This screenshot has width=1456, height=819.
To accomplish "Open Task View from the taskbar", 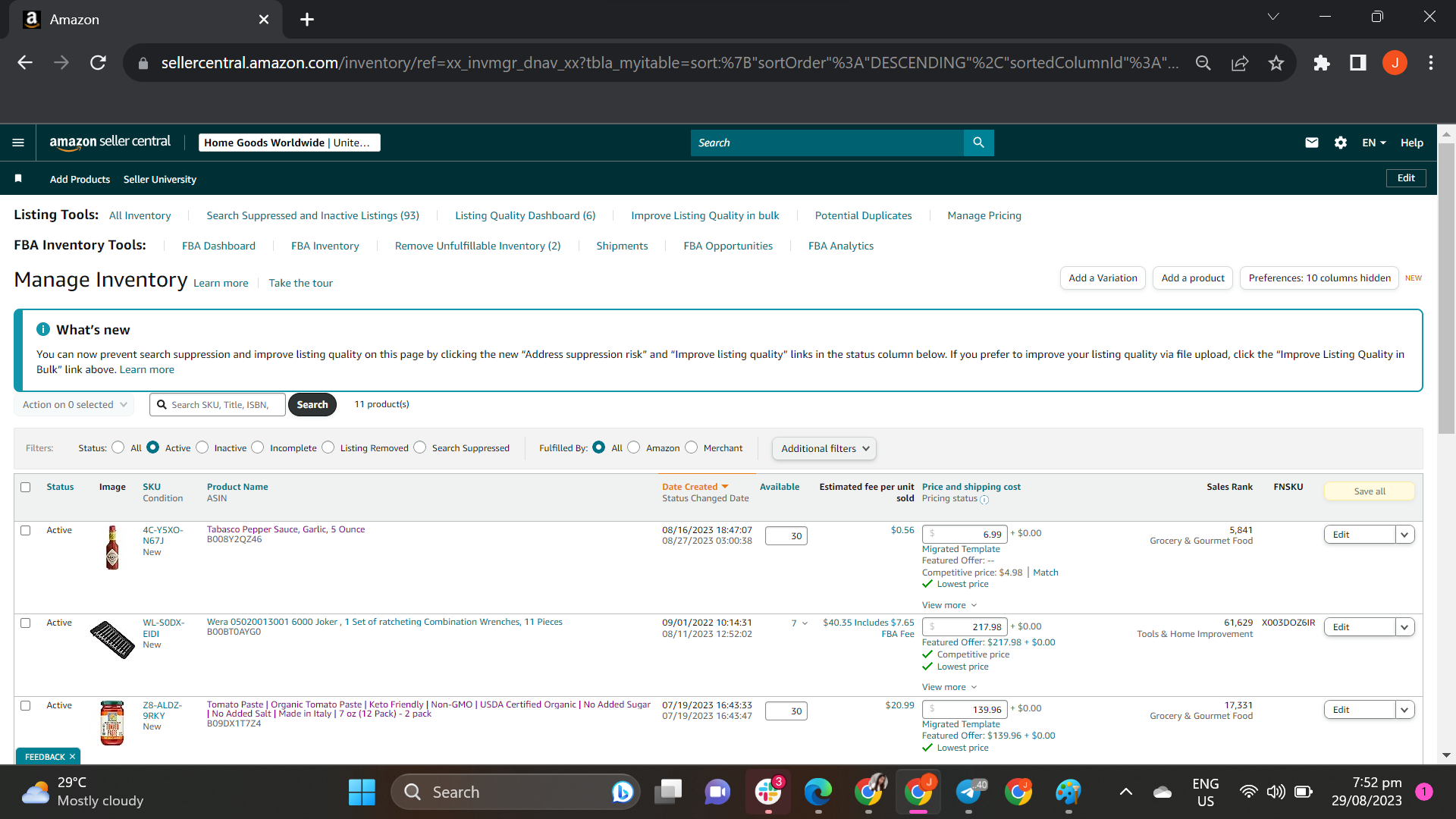I will point(668,792).
